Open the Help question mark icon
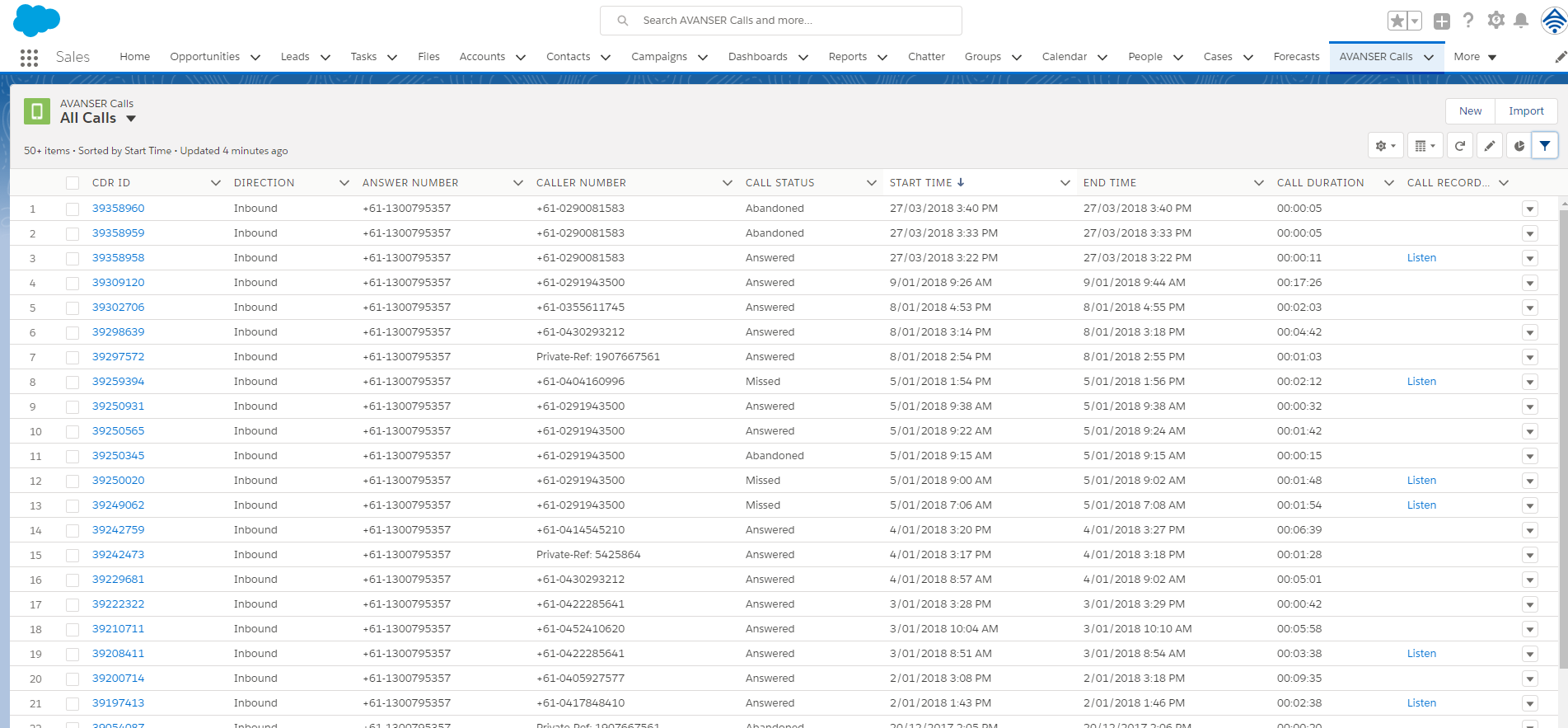 1468,21
